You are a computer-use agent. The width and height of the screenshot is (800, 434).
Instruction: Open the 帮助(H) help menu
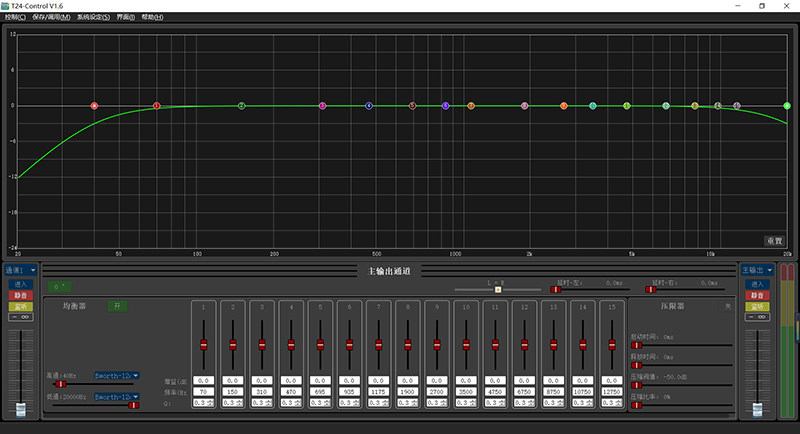tap(152, 17)
